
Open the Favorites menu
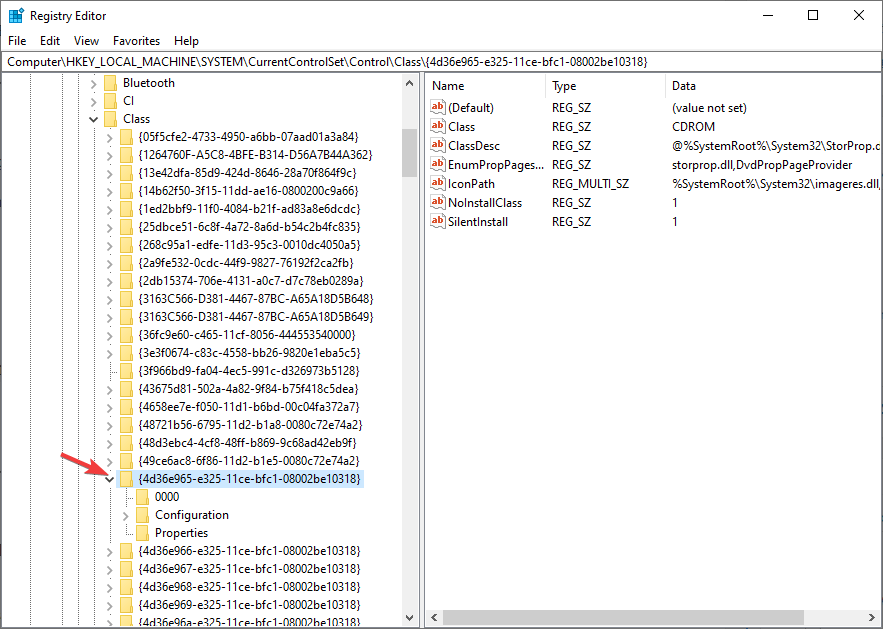pos(136,41)
